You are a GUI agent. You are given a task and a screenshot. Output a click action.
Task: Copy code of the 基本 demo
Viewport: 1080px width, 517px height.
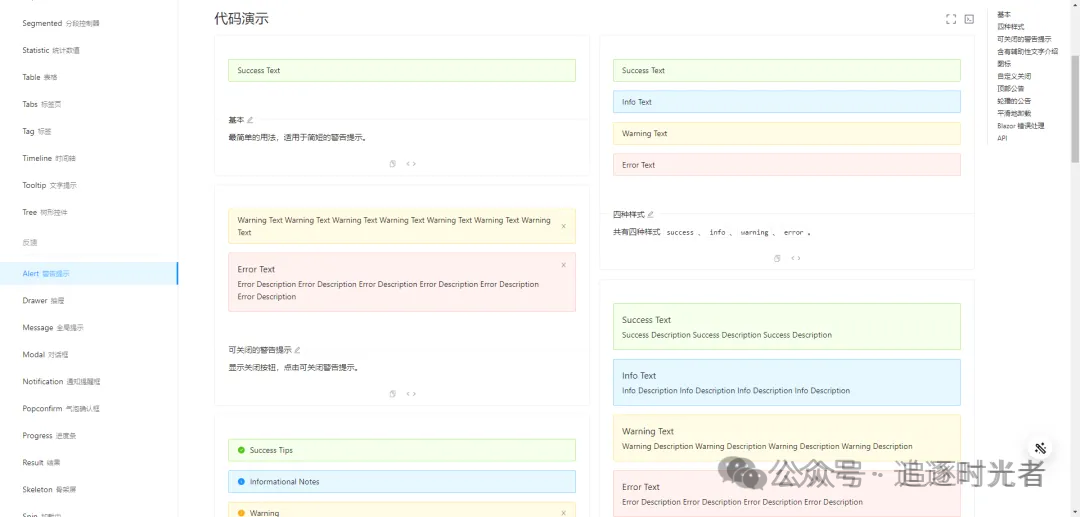coord(393,164)
